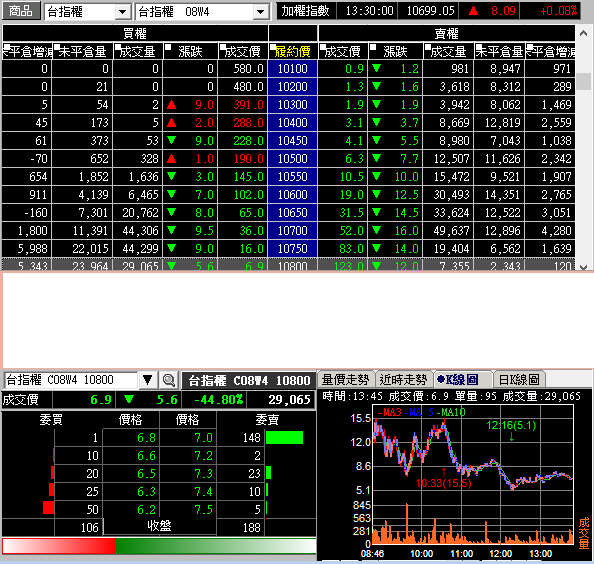Screen dimensions: 594x564
Task: Select the 10100 strike price cell
Action: (292, 69)
